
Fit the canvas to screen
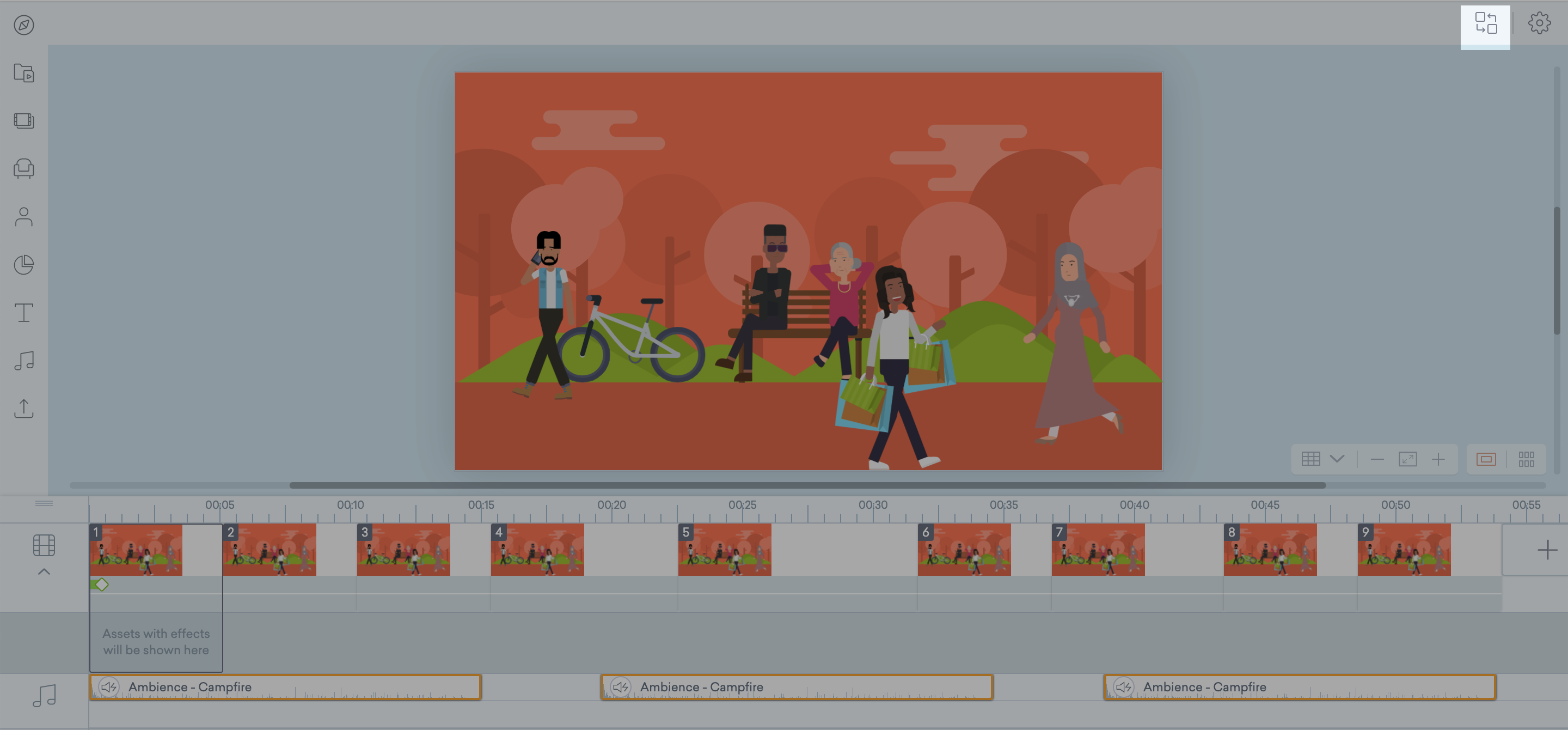pyautogui.click(x=1408, y=459)
